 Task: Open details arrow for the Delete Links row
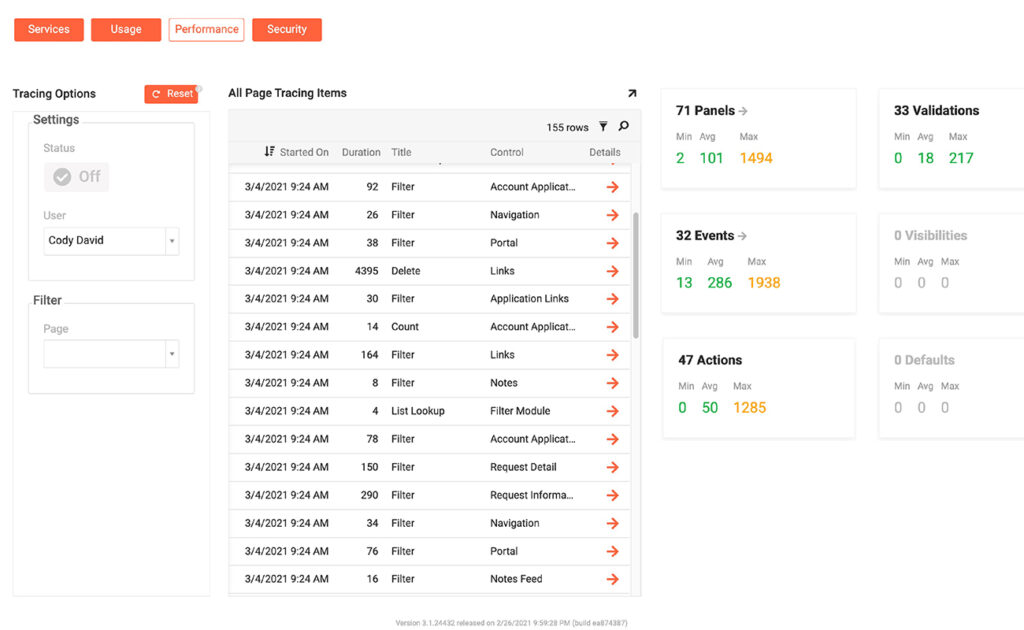(612, 271)
